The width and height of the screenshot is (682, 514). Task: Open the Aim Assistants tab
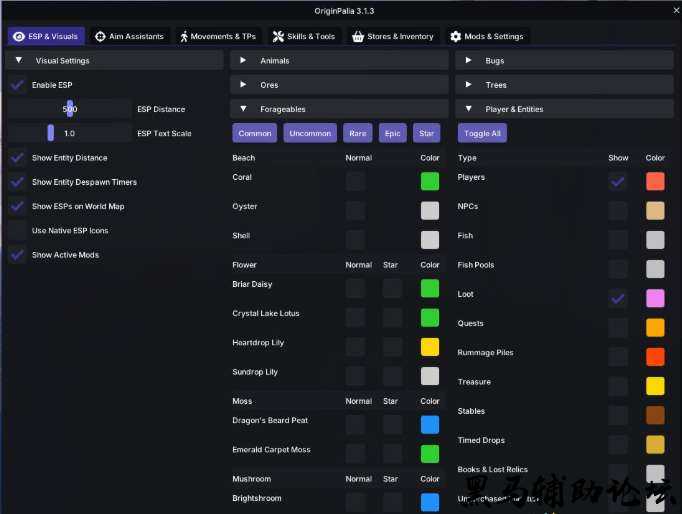(130, 37)
